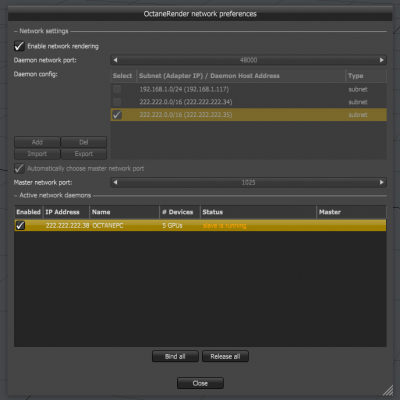
Task: Disable the OCTANEPC daemon enabled checkbox
Action: tap(20, 226)
